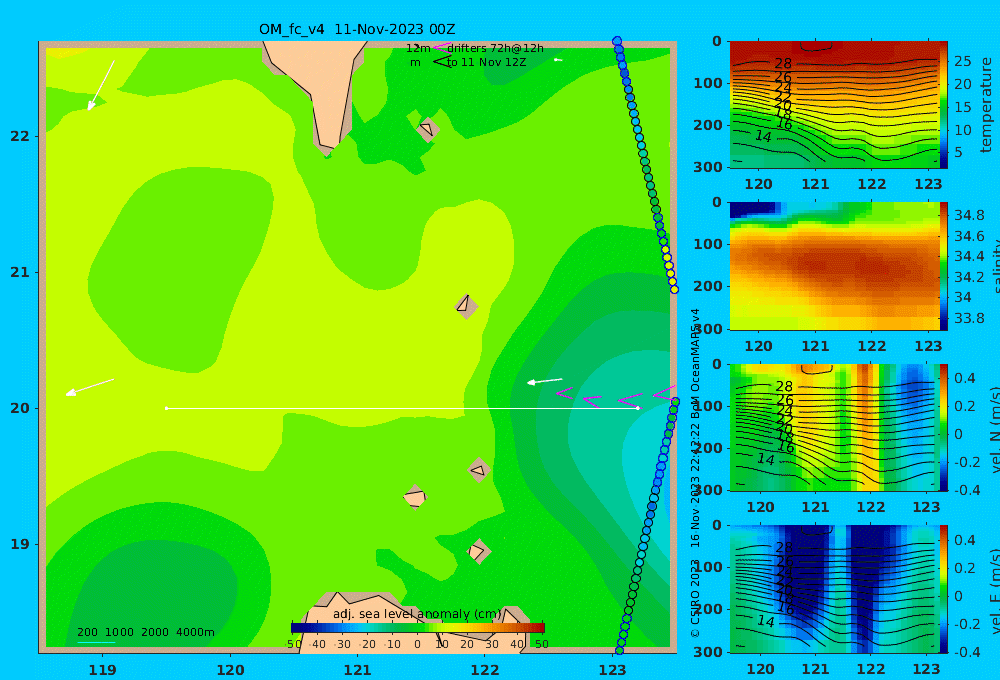The image size is (1000, 680).
Task: Click longitude label 123 under the main map
Action: pos(613,670)
